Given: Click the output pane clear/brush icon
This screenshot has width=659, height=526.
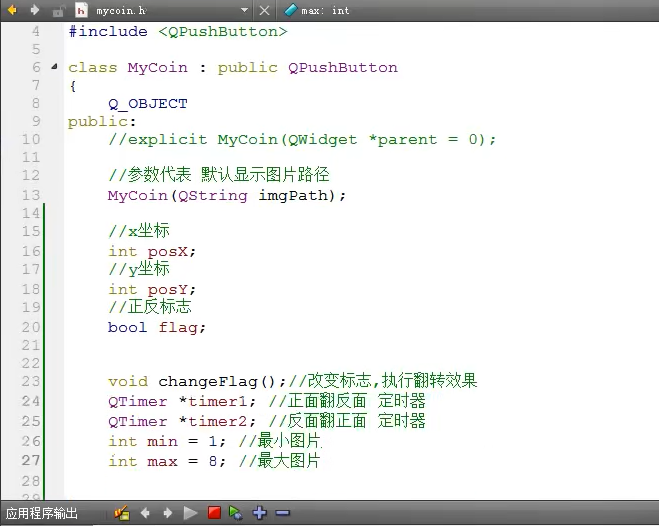Looking at the screenshot, I should pyautogui.click(x=122, y=513).
